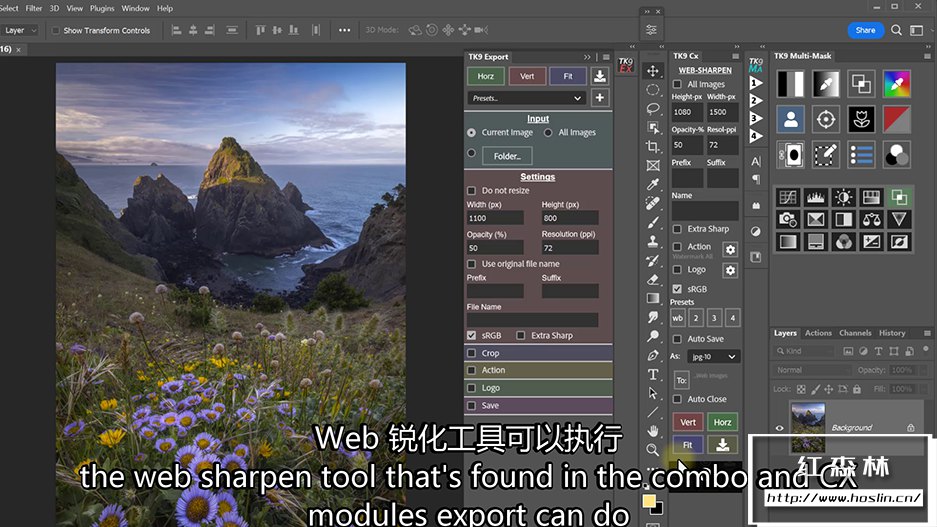Open the Plugins menu
937x527 pixels.
click(x=102, y=8)
